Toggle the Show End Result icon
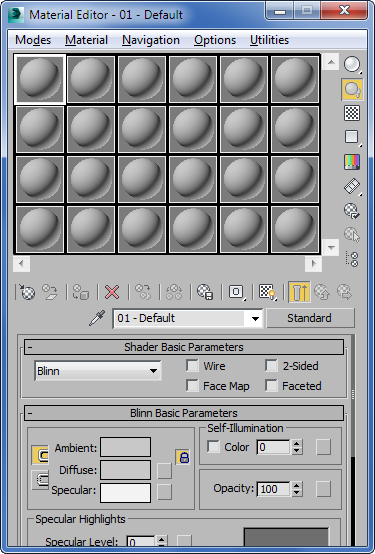 tap(299, 292)
